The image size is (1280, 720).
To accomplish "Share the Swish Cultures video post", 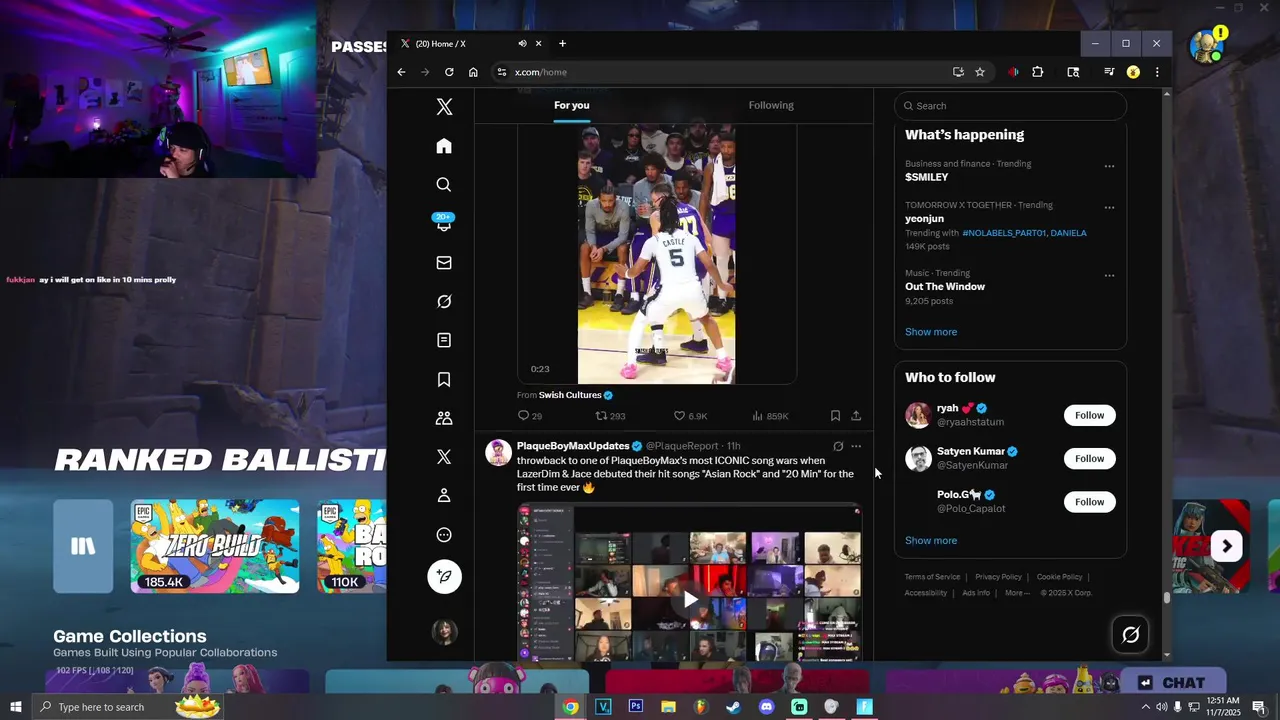I will point(856,416).
